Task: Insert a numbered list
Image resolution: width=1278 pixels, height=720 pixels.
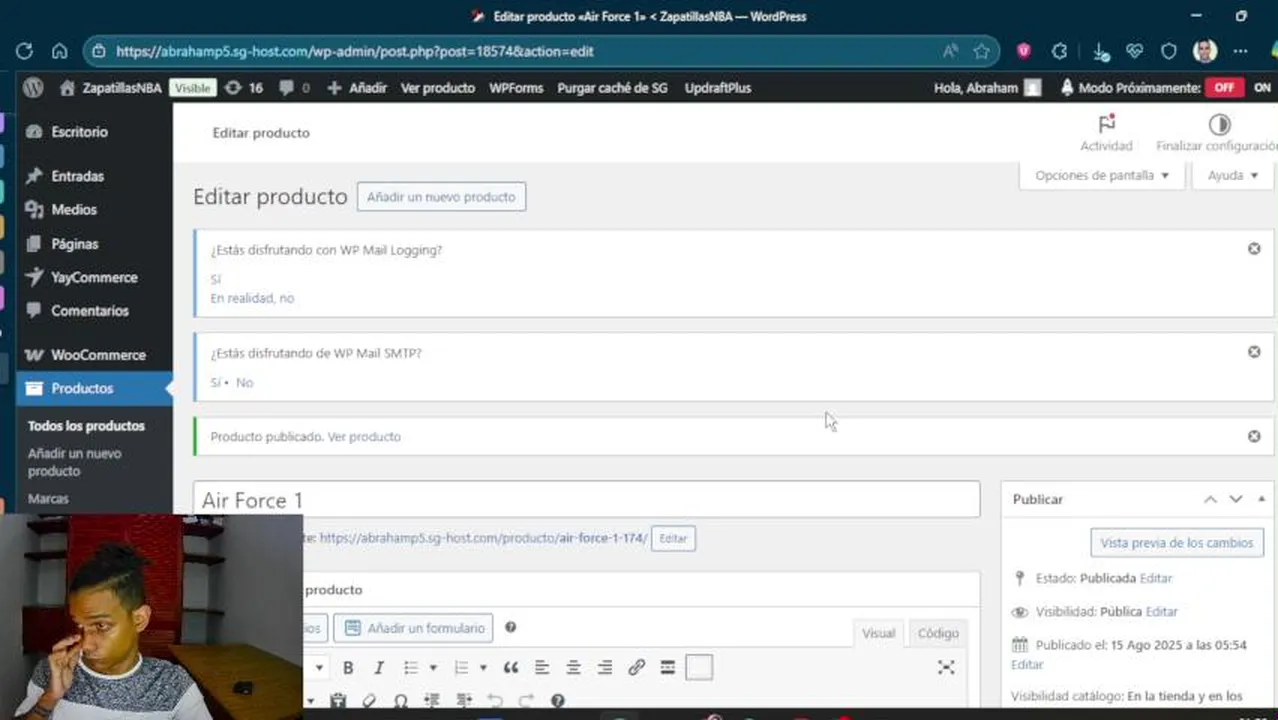Action: coord(461,667)
